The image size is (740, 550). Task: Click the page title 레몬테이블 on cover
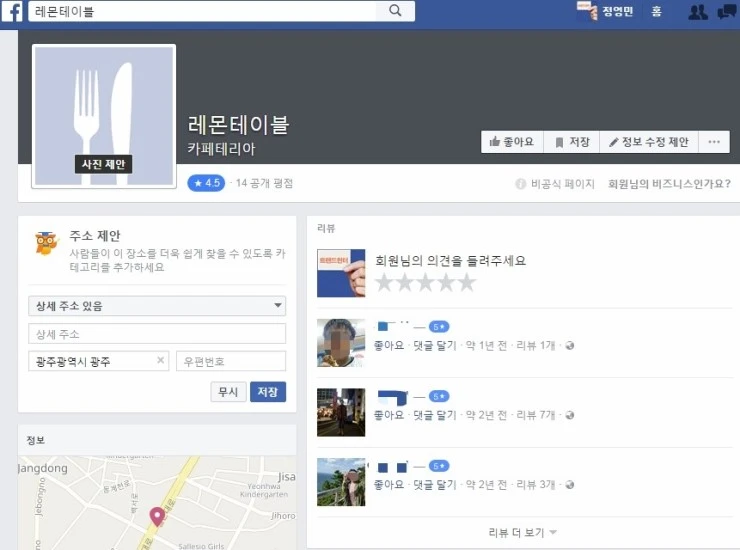click(238, 125)
